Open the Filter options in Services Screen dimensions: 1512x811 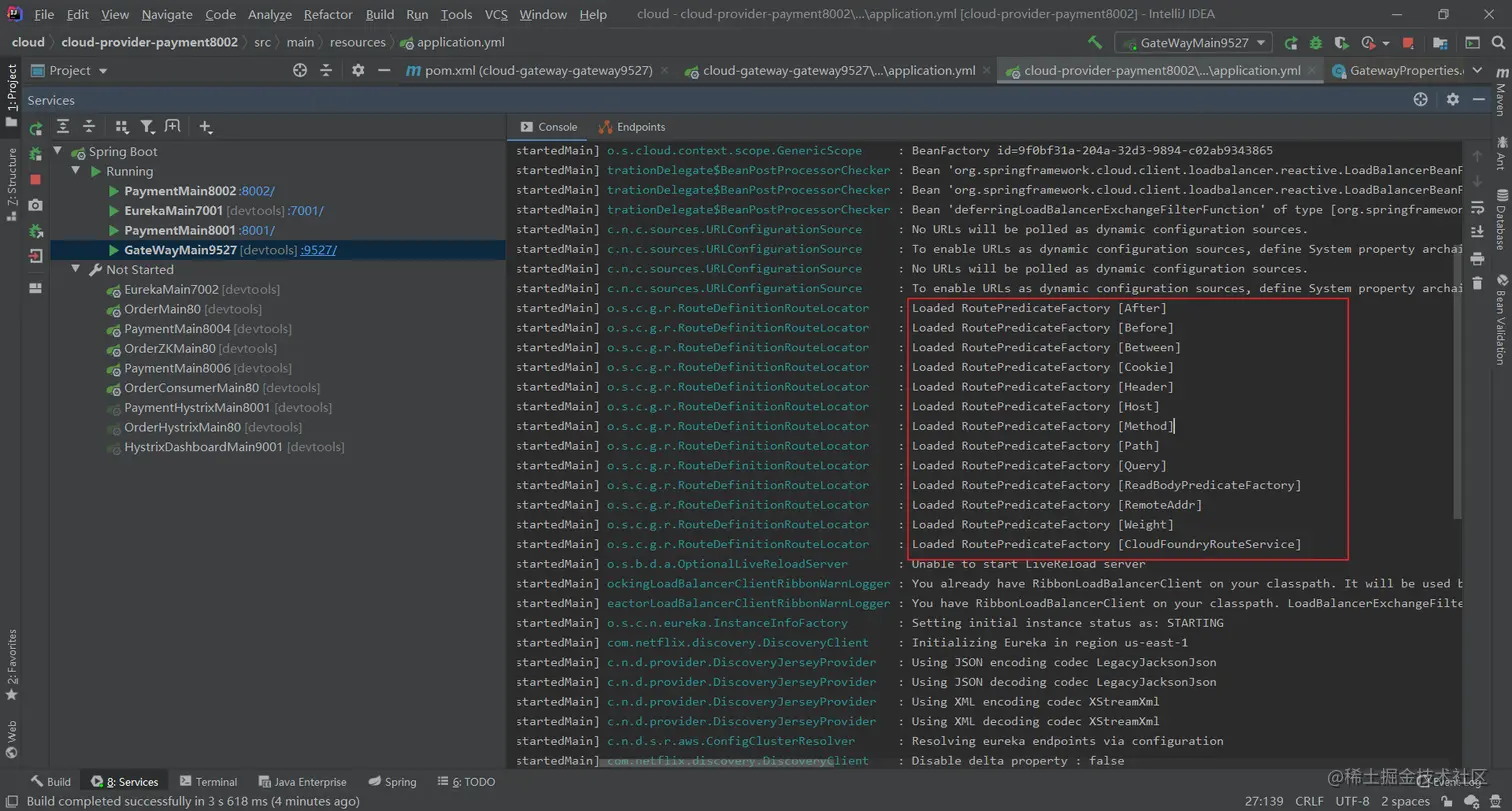point(147,127)
